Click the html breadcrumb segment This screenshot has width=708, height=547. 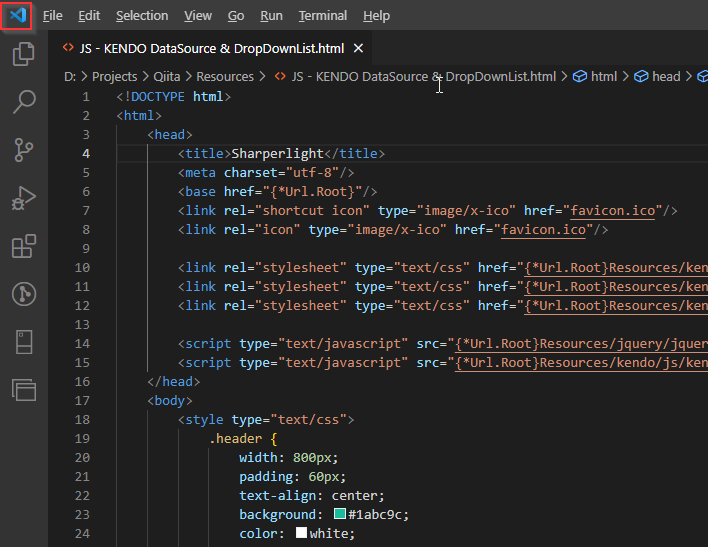pyautogui.click(x=604, y=77)
